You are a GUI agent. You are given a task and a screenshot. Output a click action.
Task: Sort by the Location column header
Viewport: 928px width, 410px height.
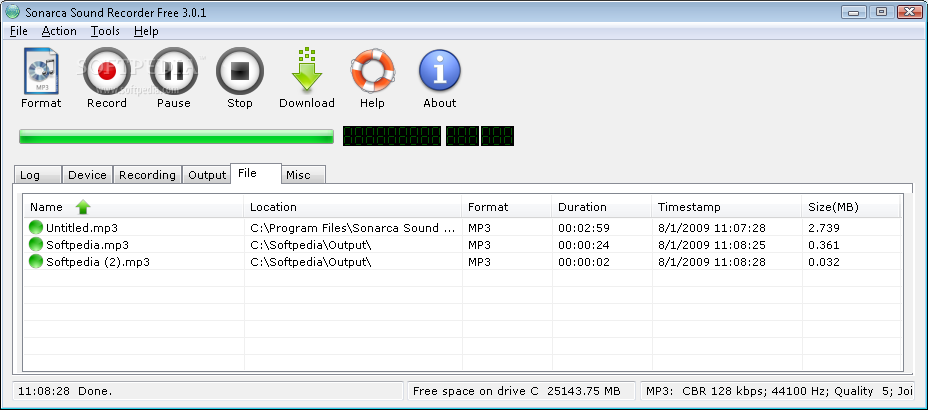pos(353,207)
